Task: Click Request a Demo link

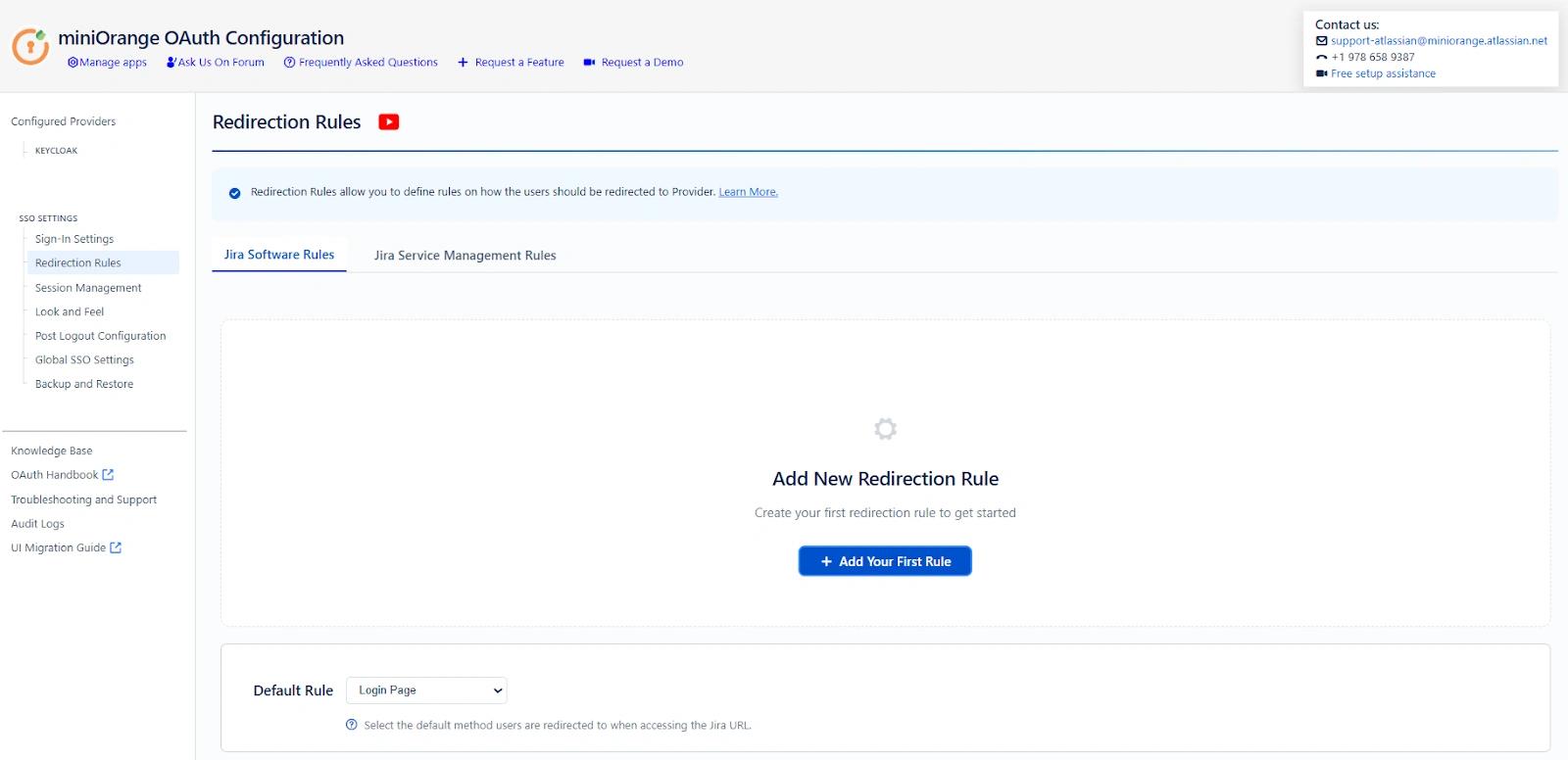Action: tap(633, 63)
